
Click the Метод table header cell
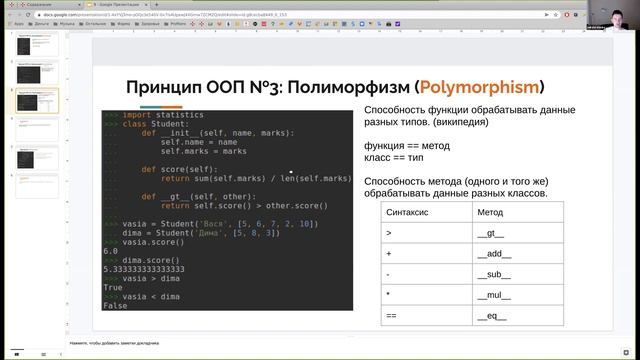tap(518, 212)
